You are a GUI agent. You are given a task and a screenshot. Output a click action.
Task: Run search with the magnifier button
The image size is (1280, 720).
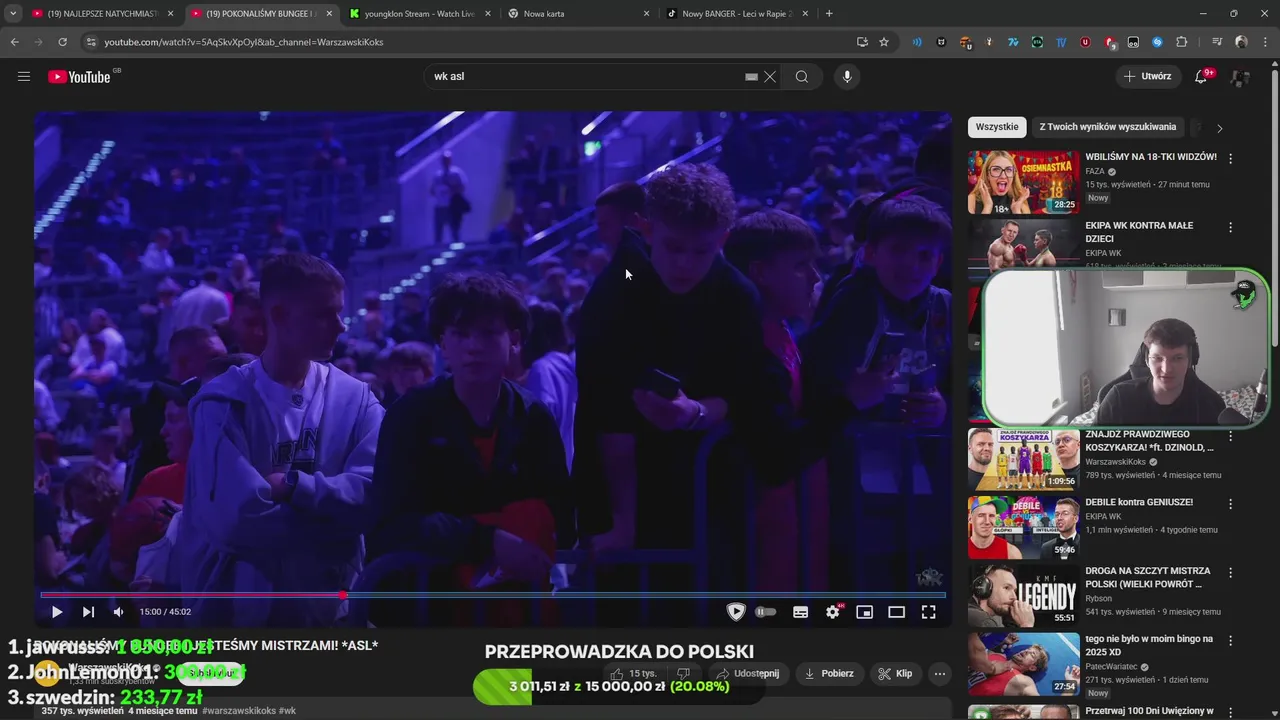pos(802,76)
